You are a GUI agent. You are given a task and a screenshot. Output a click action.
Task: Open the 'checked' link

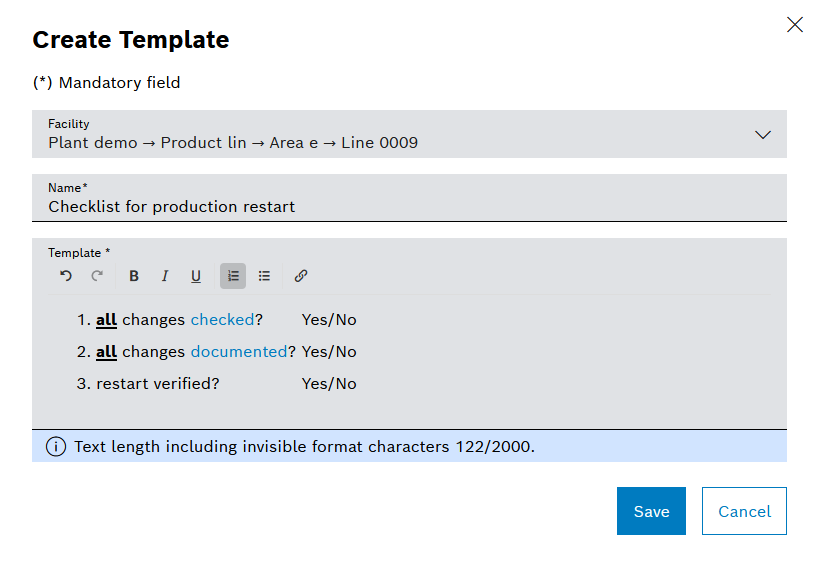click(223, 320)
